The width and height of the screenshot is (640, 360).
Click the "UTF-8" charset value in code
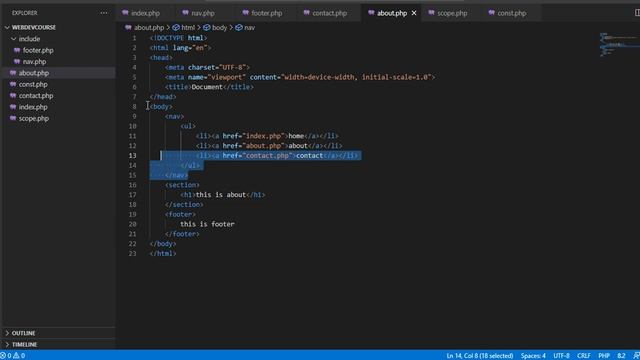tap(232, 67)
